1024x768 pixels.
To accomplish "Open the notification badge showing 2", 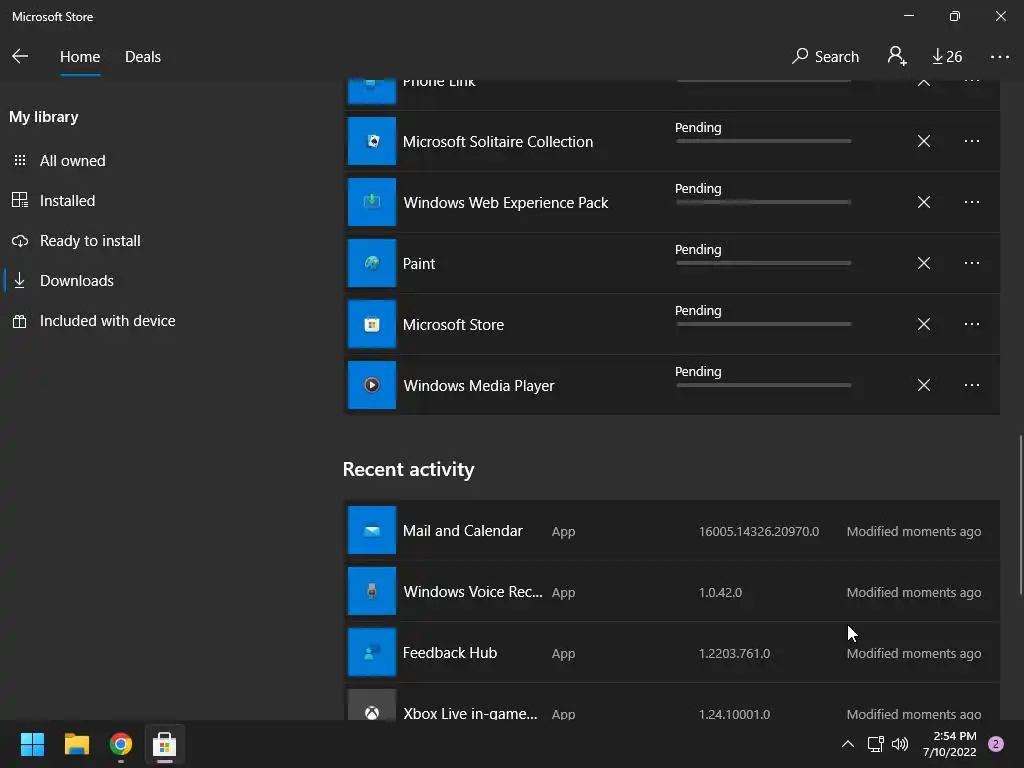I will [x=995, y=744].
